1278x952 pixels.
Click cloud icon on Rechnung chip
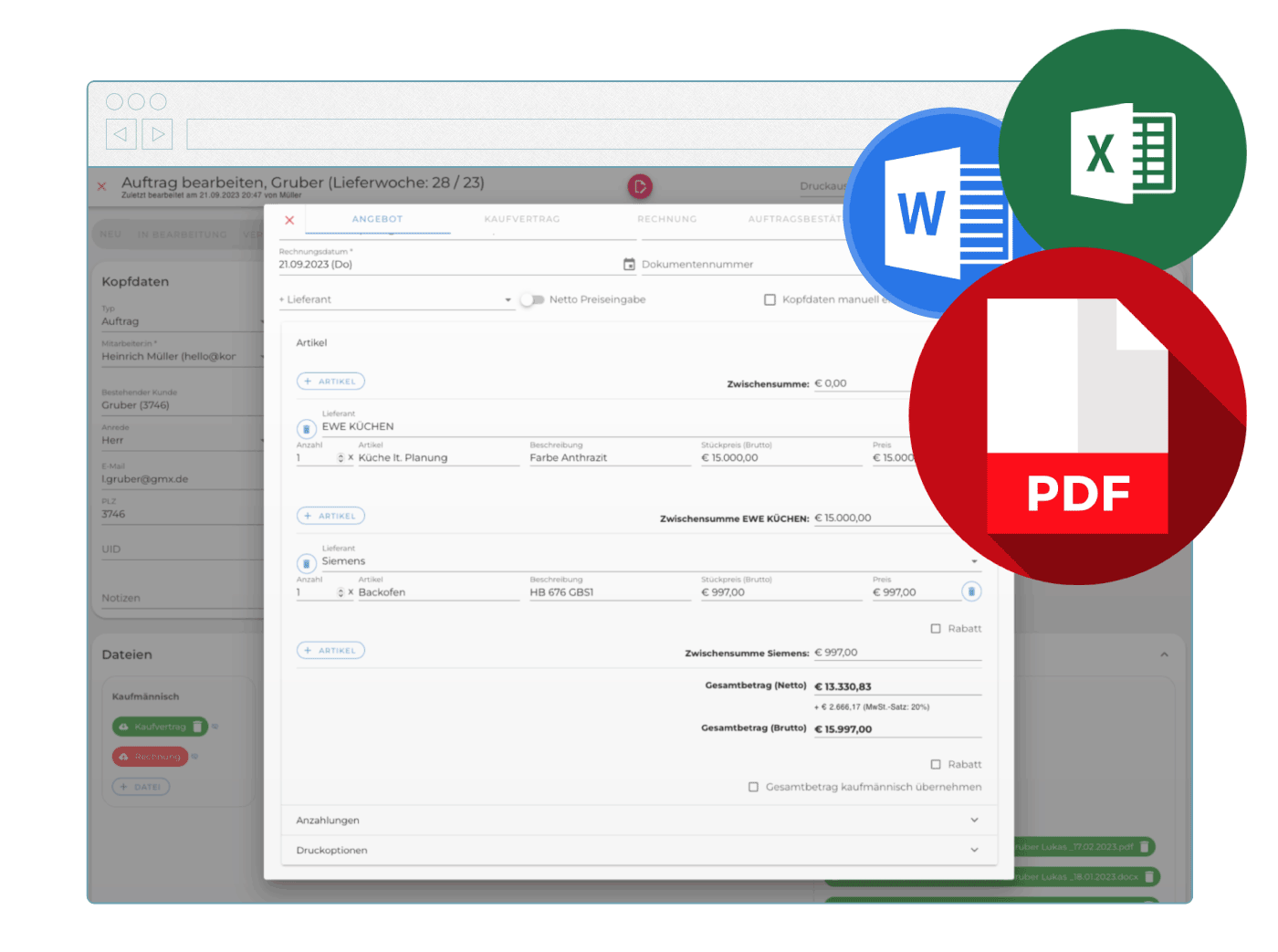(123, 757)
